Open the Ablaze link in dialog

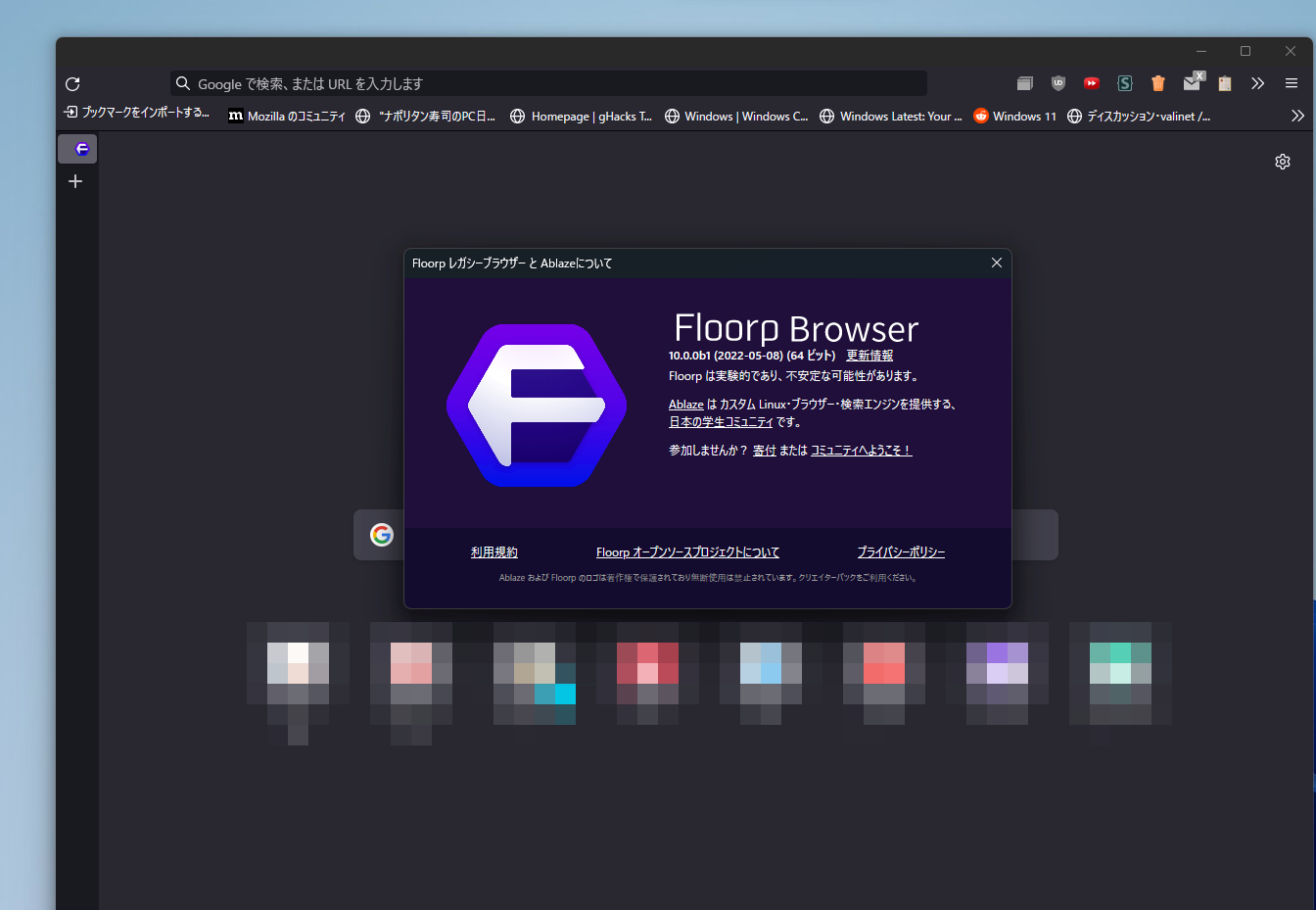point(686,405)
